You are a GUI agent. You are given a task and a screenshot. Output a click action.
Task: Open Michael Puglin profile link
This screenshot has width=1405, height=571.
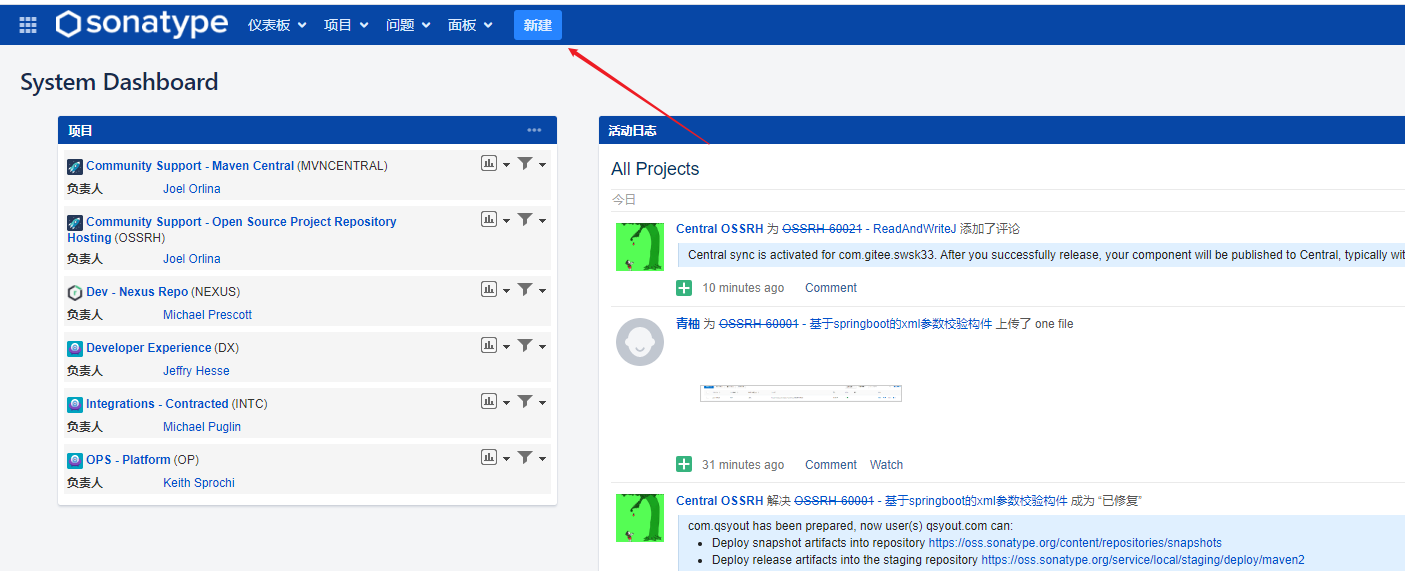point(202,427)
